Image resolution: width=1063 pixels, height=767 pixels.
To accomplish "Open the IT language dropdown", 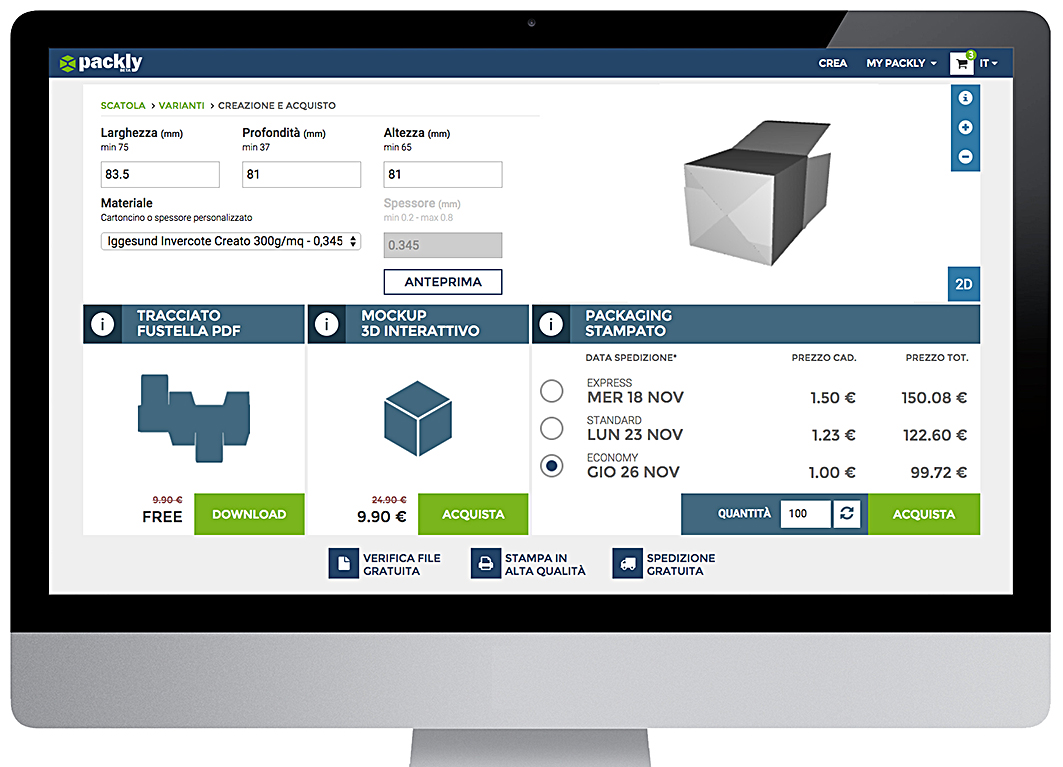I will tap(988, 63).
